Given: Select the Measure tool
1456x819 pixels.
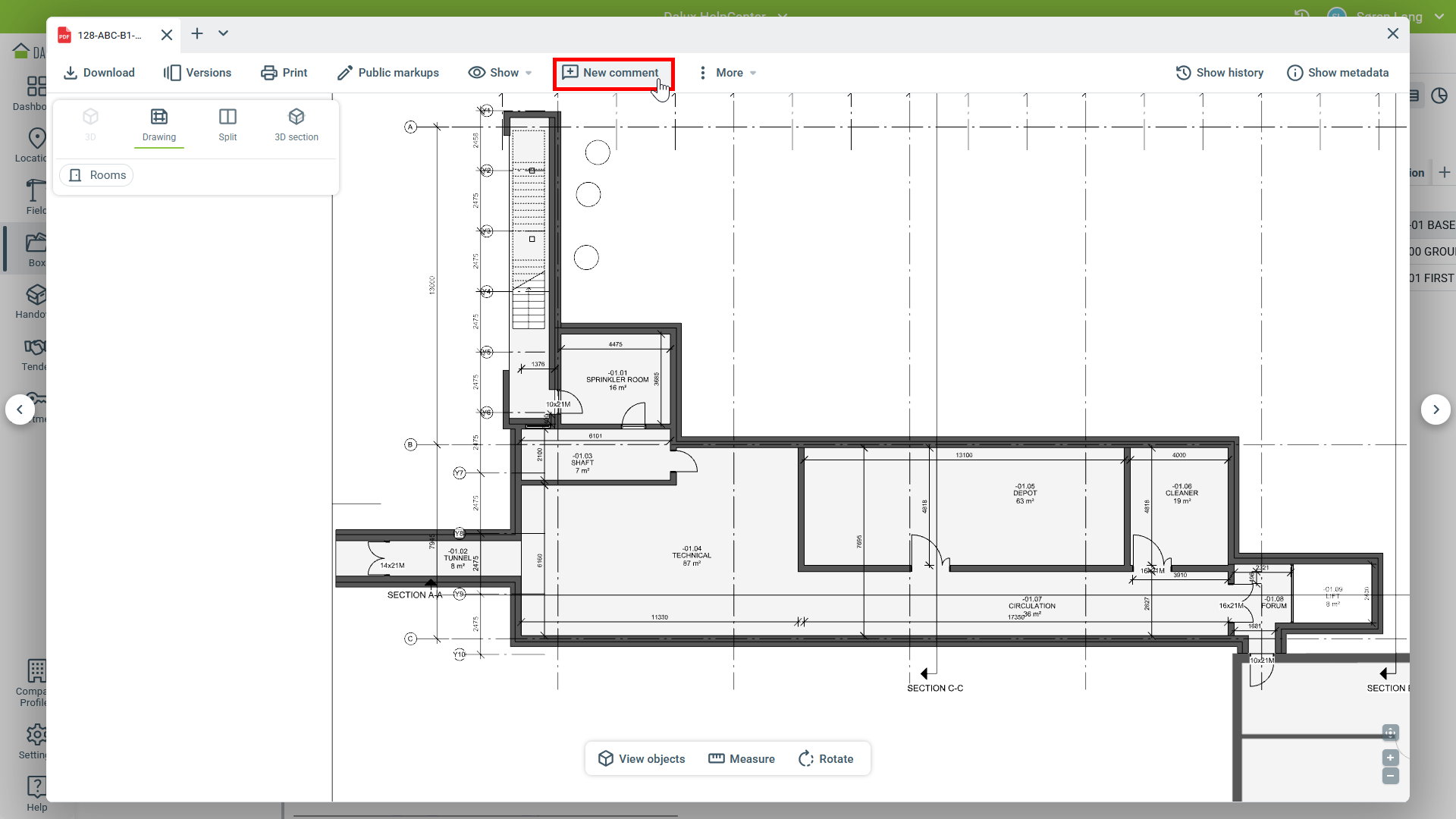Looking at the screenshot, I should coord(741,759).
